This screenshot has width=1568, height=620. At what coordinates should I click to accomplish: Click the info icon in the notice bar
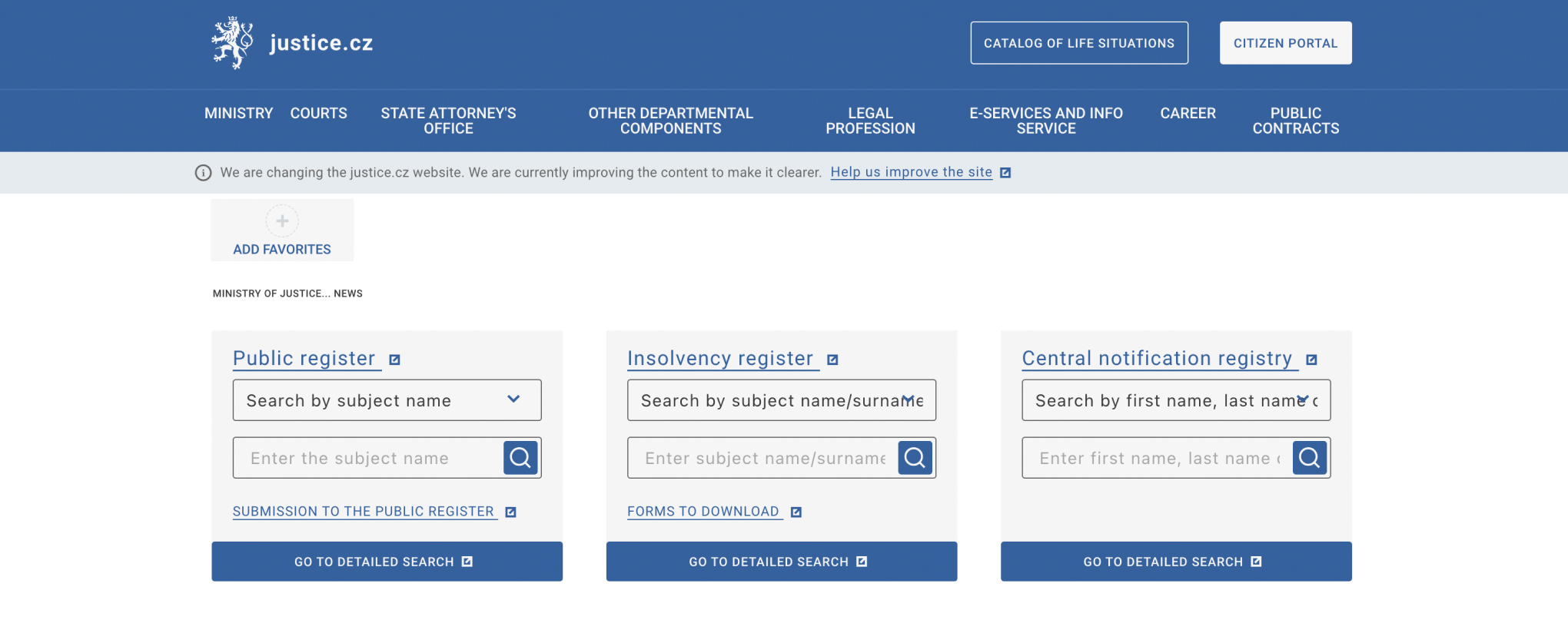(203, 173)
